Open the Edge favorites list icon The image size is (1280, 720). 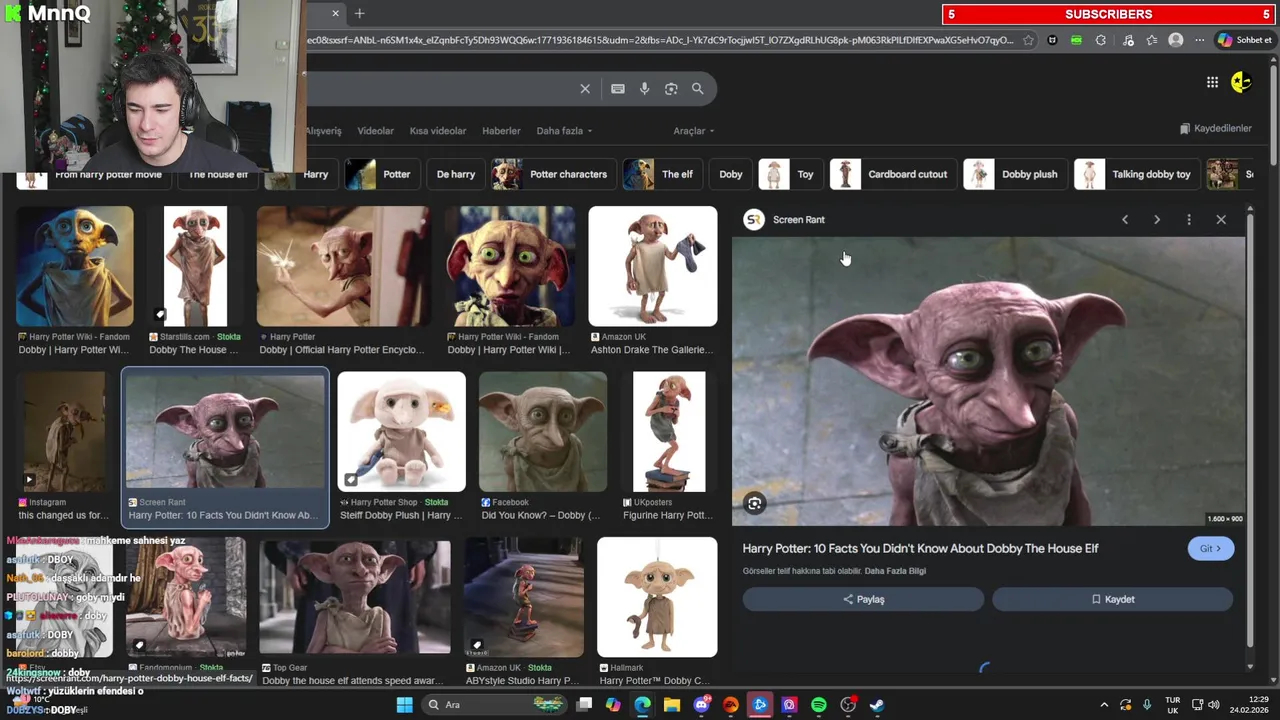[x=1152, y=40]
